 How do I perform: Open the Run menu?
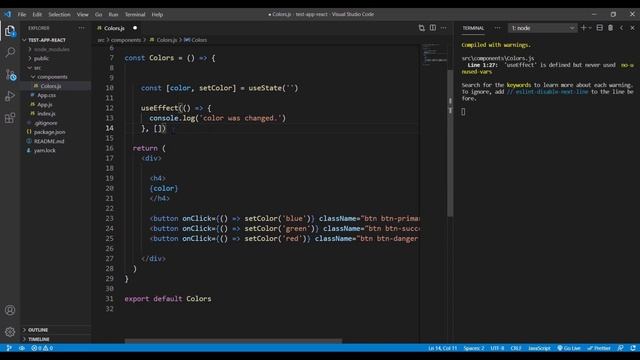113,14
